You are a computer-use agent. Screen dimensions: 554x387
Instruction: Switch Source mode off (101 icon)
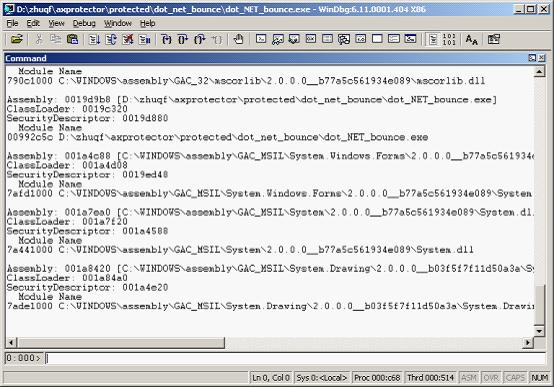coord(449,39)
